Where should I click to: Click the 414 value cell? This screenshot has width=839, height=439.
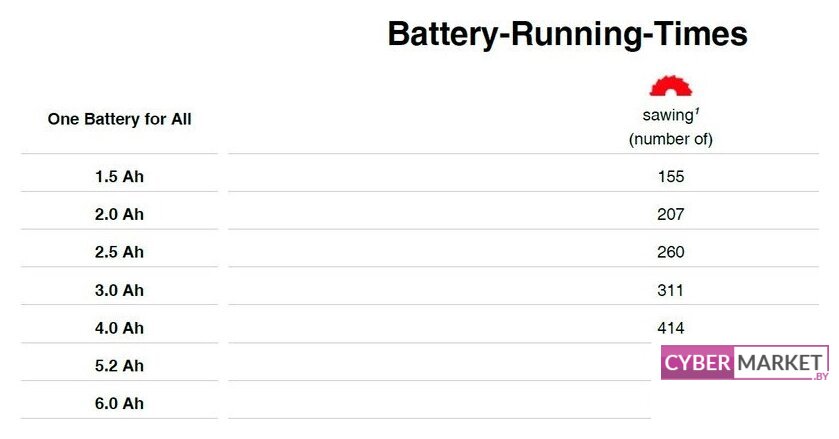670,328
